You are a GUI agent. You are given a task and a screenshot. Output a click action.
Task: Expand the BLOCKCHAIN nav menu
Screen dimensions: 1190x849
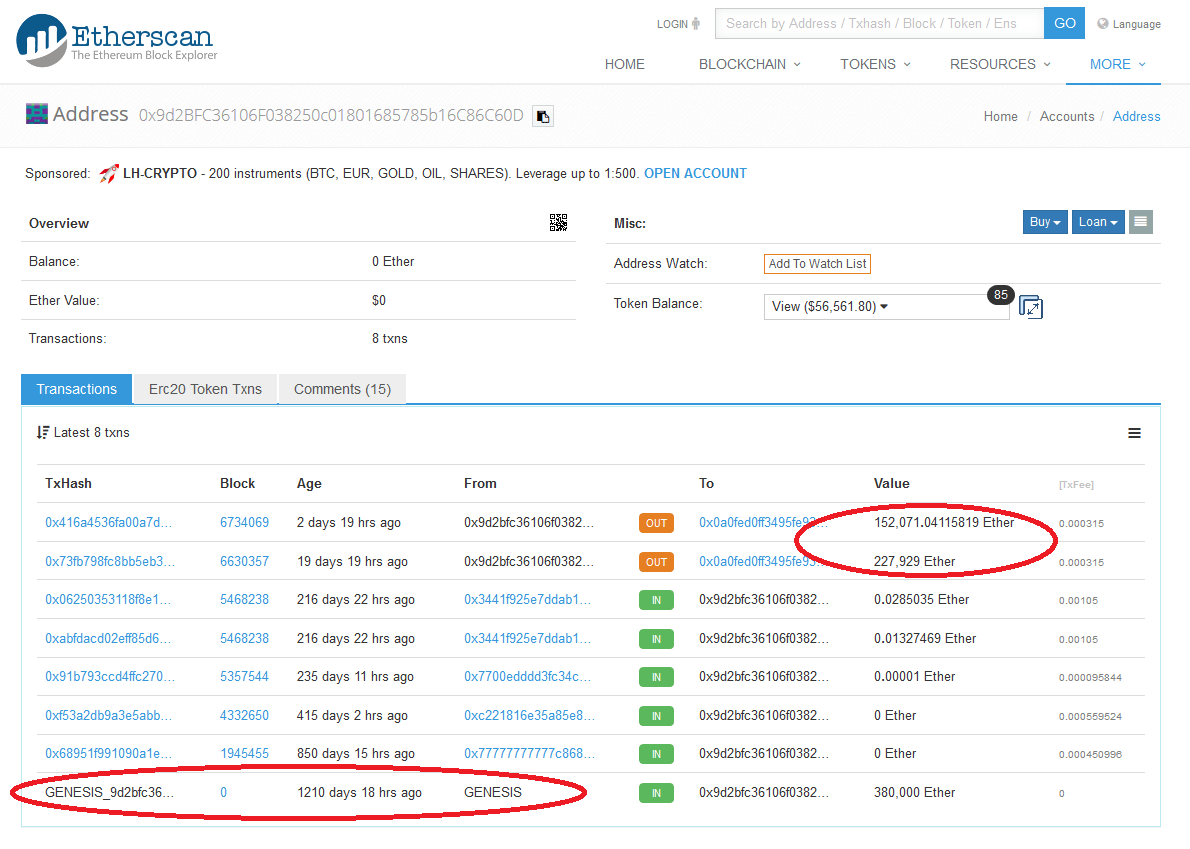pyautogui.click(x=749, y=64)
